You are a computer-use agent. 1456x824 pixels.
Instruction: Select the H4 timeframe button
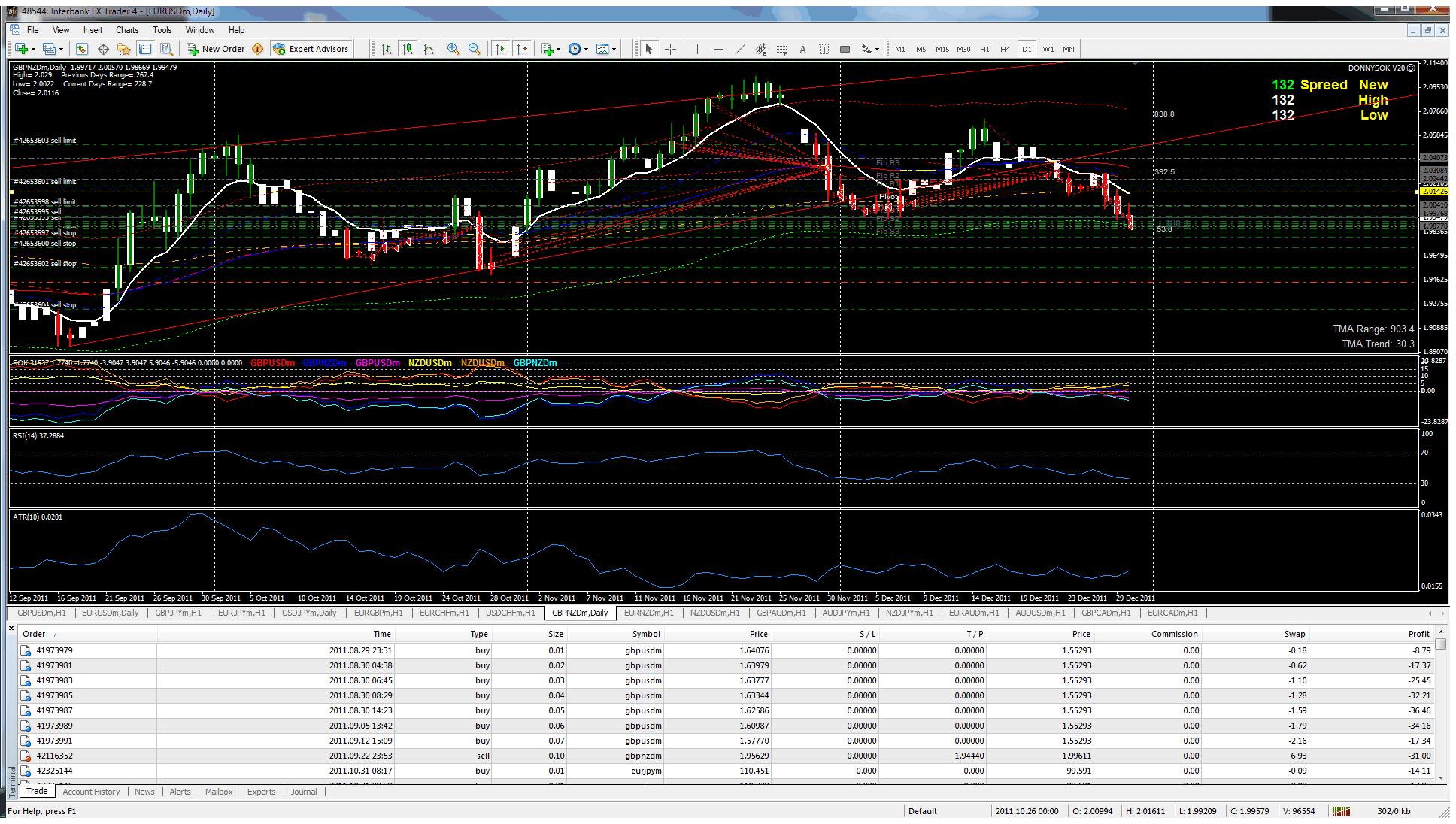pyautogui.click(x=1005, y=49)
